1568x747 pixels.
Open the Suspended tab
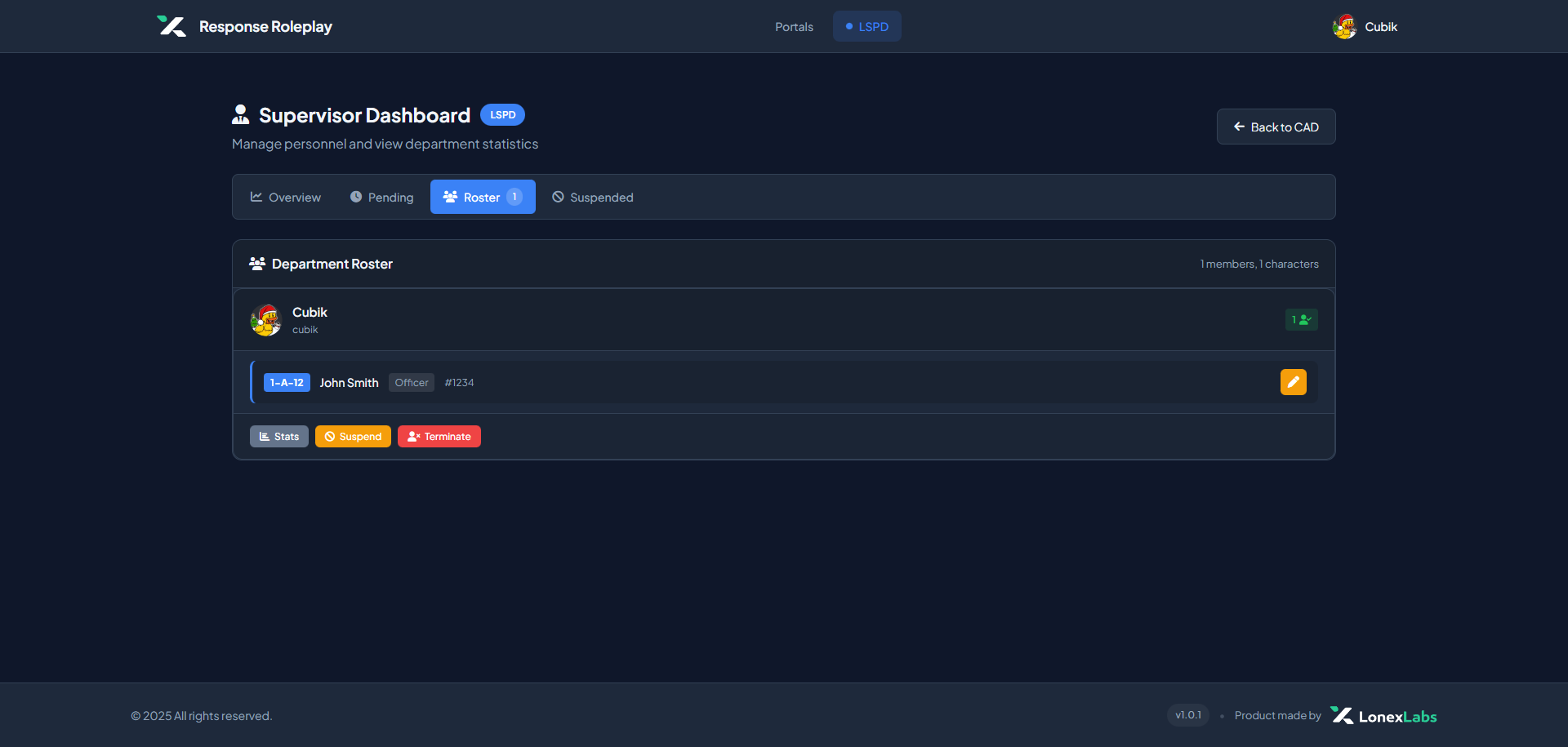[593, 197]
